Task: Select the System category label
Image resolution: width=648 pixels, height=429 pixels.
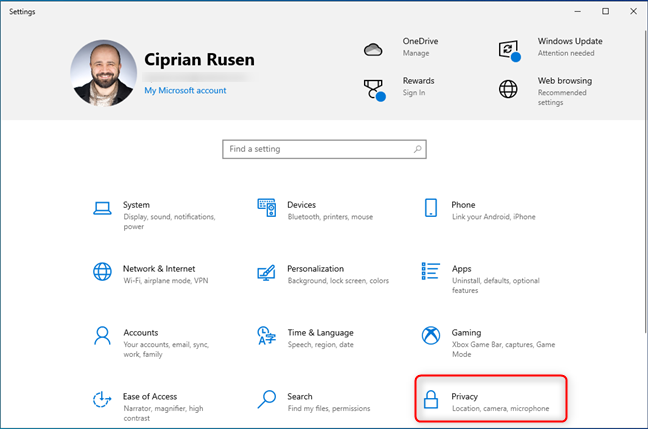Action: 136,205
